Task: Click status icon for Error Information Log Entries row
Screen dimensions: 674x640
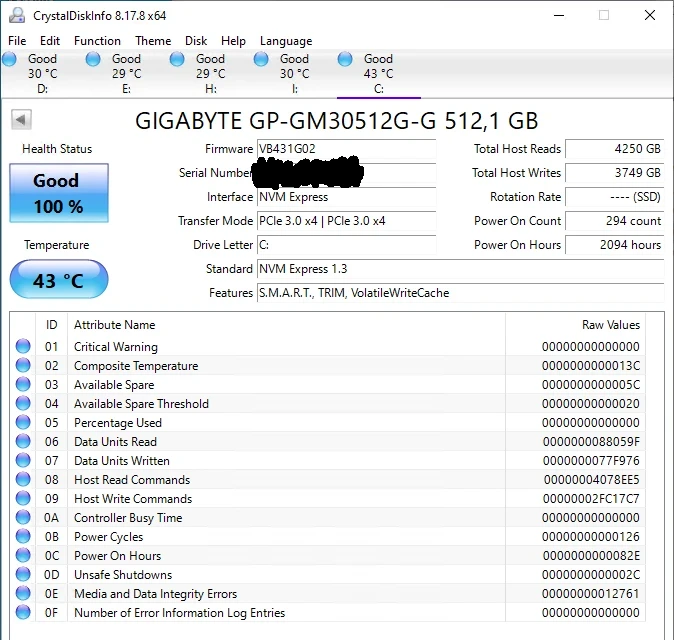Action: (23, 612)
